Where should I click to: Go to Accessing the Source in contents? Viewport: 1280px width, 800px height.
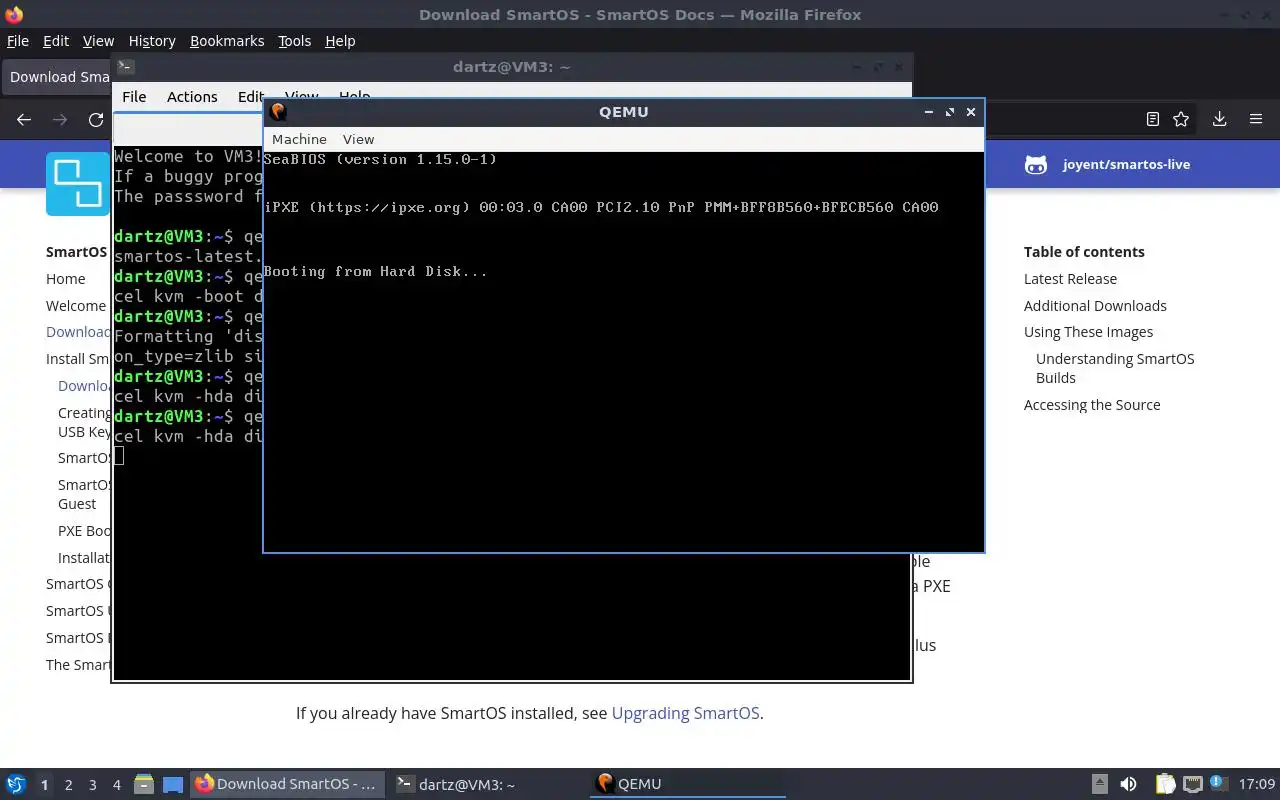point(1092,405)
